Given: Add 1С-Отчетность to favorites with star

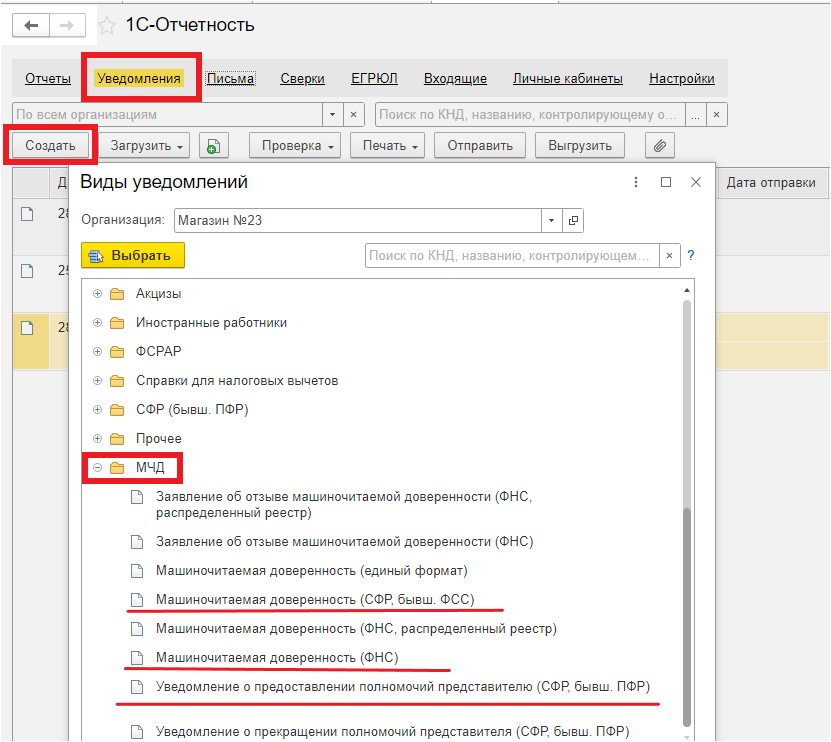Looking at the screenshot, I should pos(107,25).
